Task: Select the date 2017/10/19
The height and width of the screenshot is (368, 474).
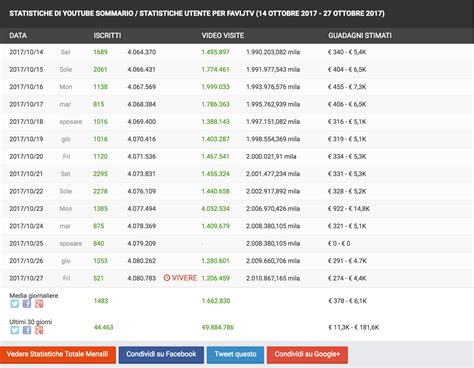Action: click(26, 139)
